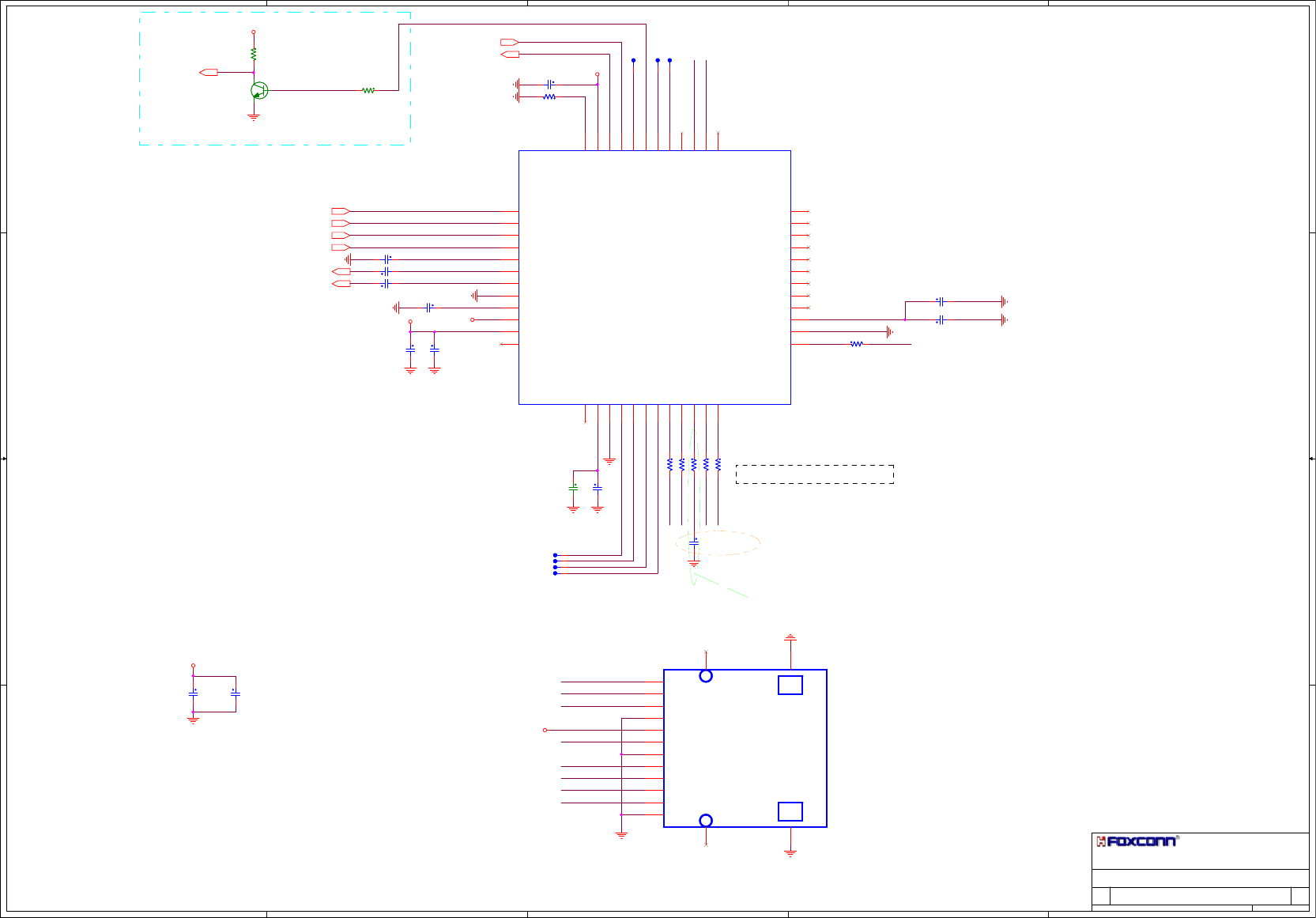Click the upper circle inside the lower component
Image resolution: width=1316 pixels, height=918 pixels.
[706, 676]
